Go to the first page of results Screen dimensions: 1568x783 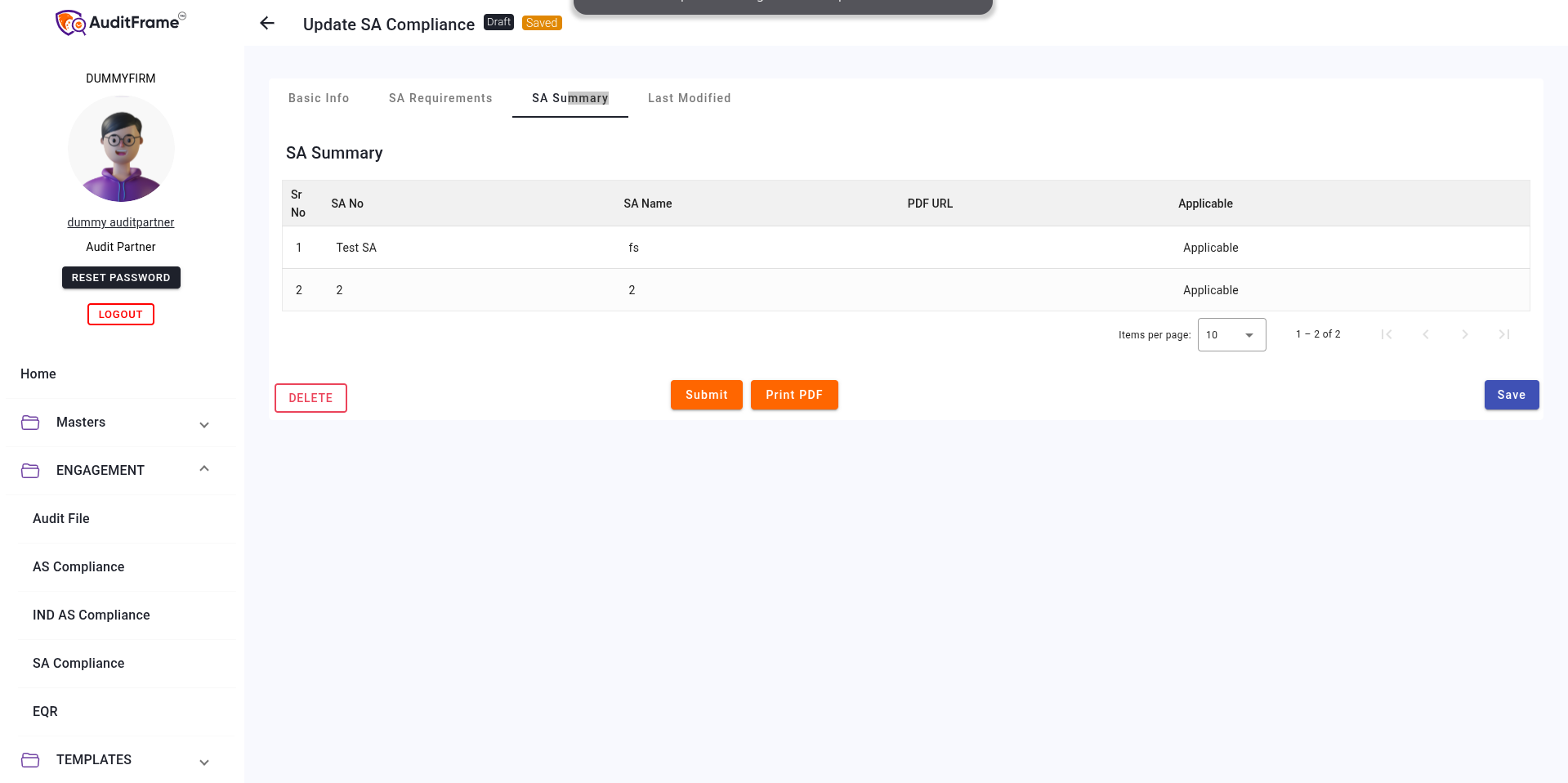tap(1386, 334)
